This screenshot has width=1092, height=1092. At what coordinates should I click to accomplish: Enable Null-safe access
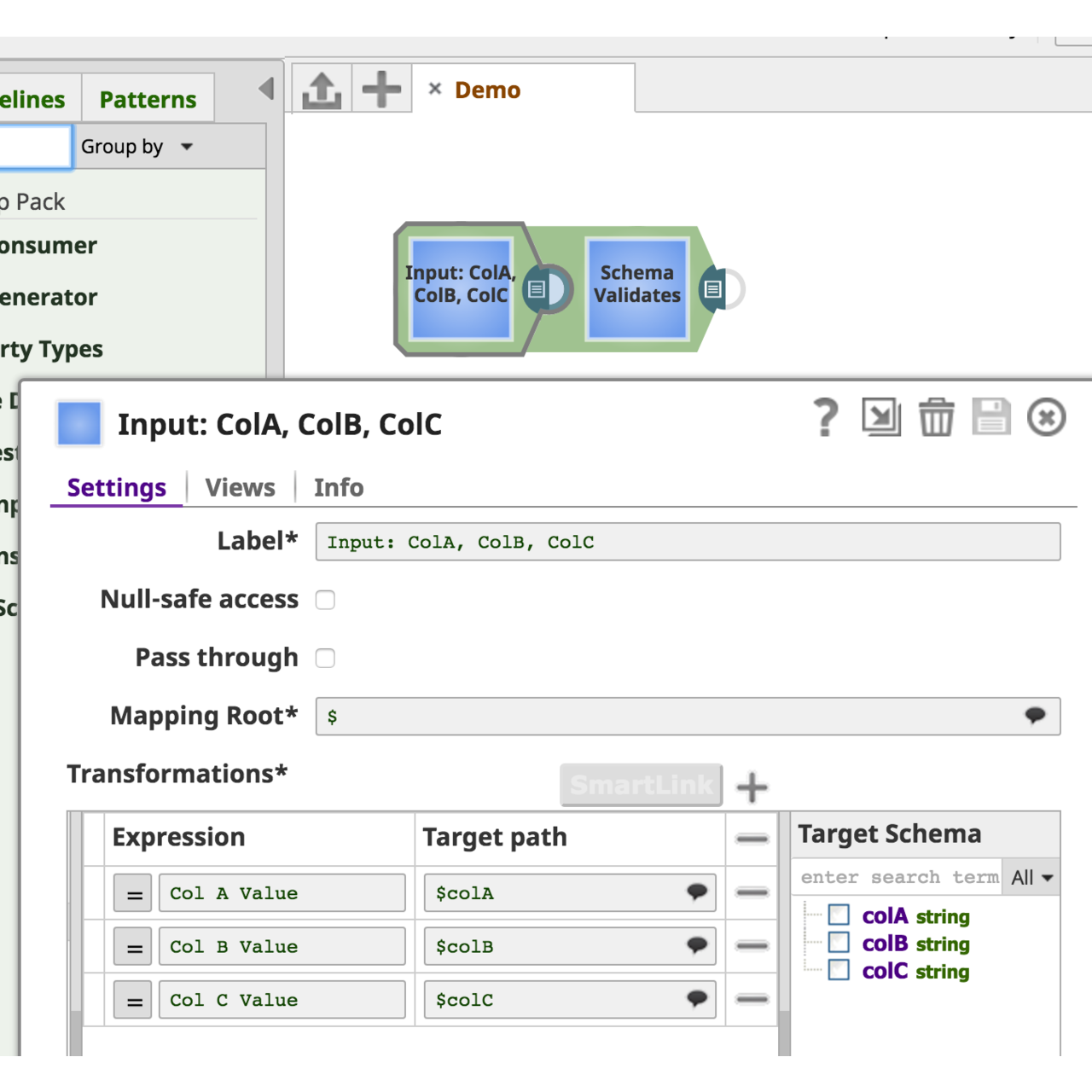[x=325, y=600]
